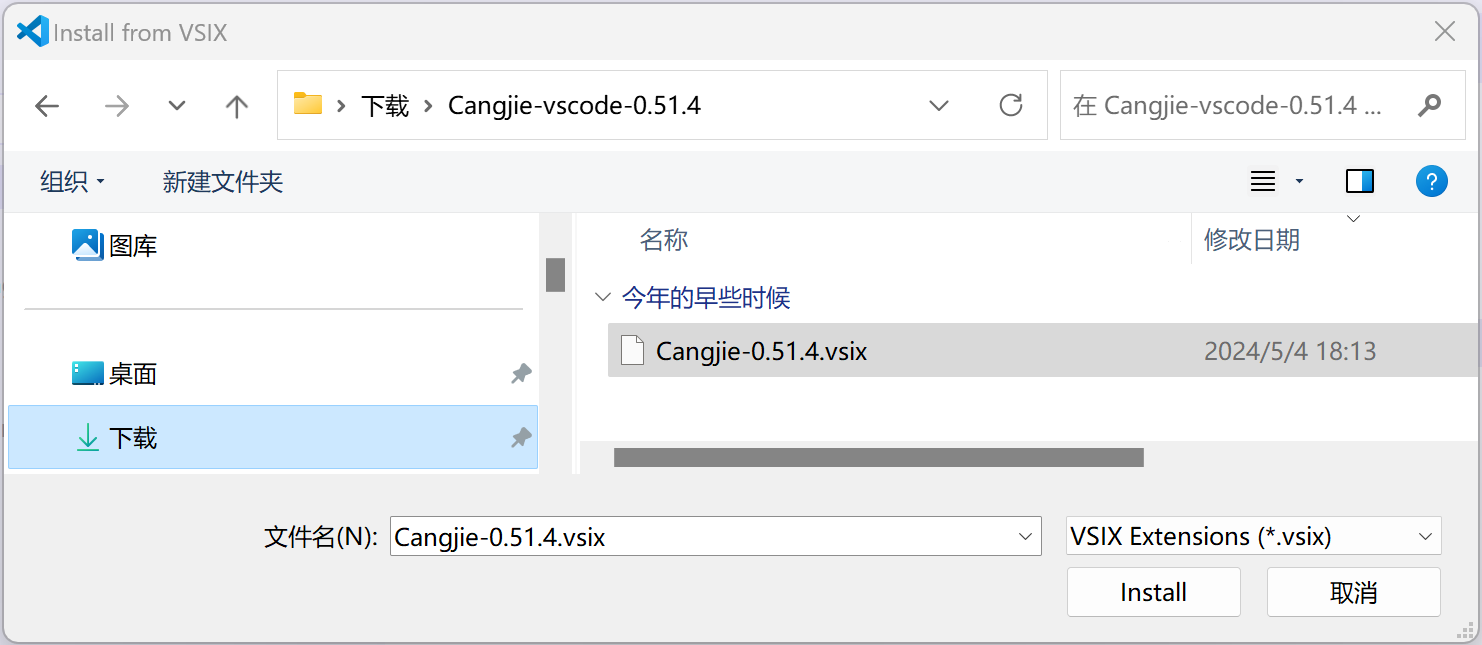Go back using the left arrow
The height and width of the screenshot is (645, 1482).
47,106
